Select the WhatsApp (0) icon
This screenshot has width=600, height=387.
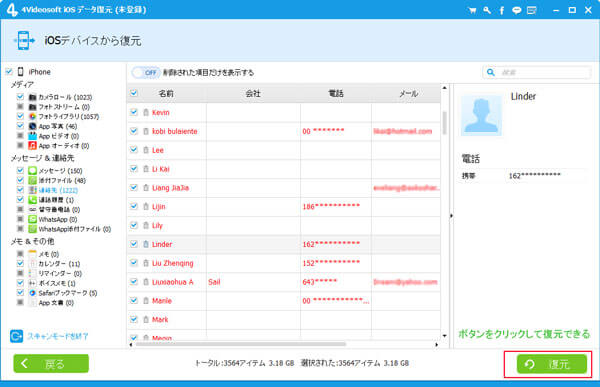click(33, 219)
